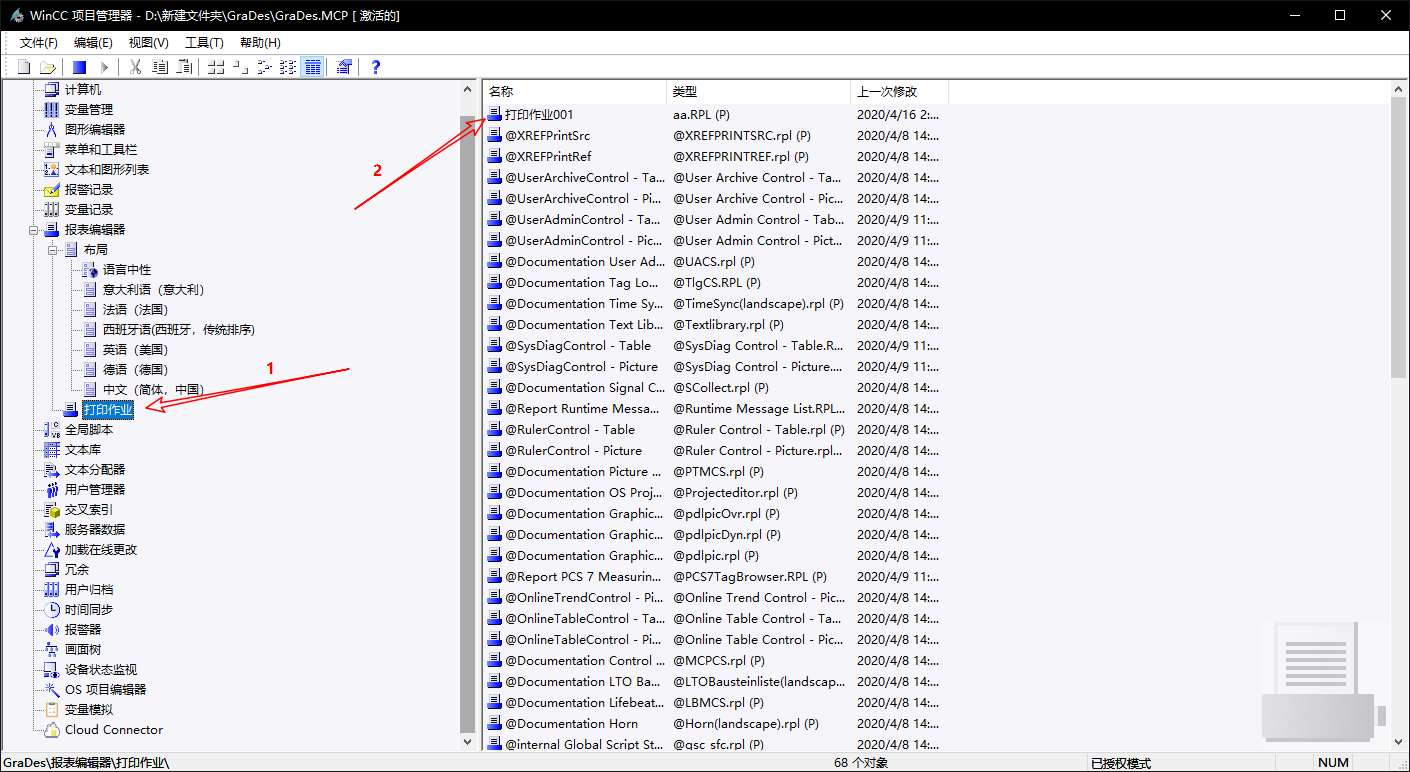Click the 变量管理 tag management icon
This screenshot has height=772, width=1410.
click(x=52, y=110)
